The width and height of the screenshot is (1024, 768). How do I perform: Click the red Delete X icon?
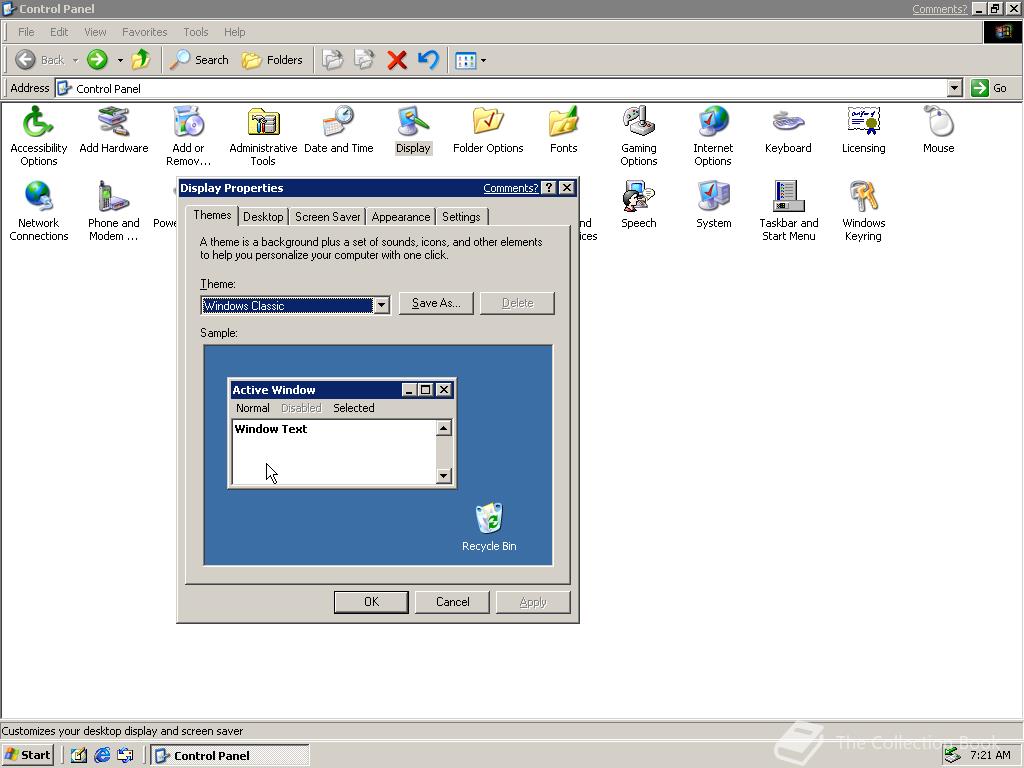click(396, 60)
